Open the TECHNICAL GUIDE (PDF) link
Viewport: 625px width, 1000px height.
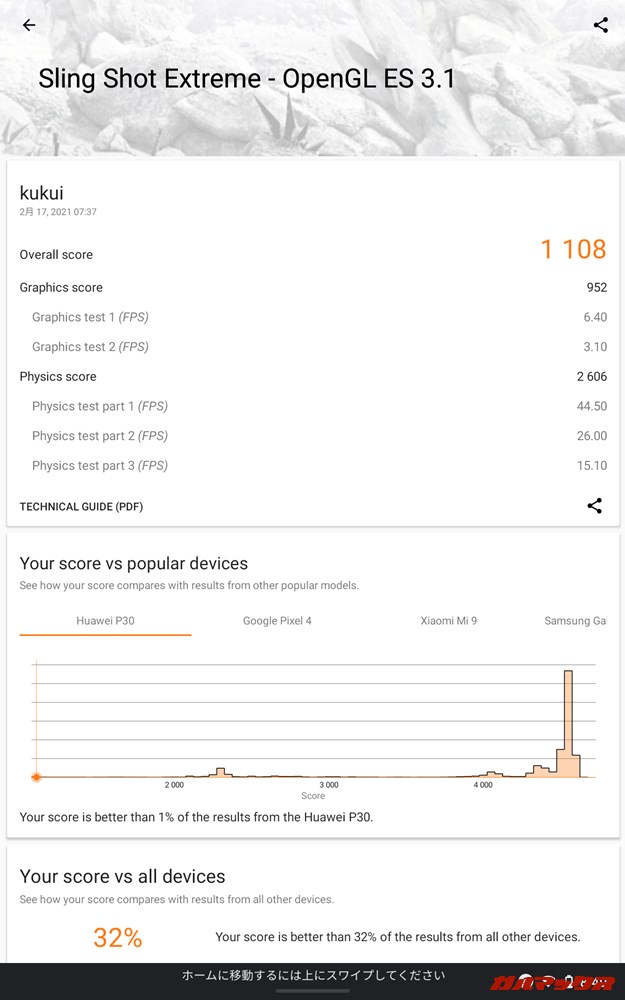coord(81,507)
